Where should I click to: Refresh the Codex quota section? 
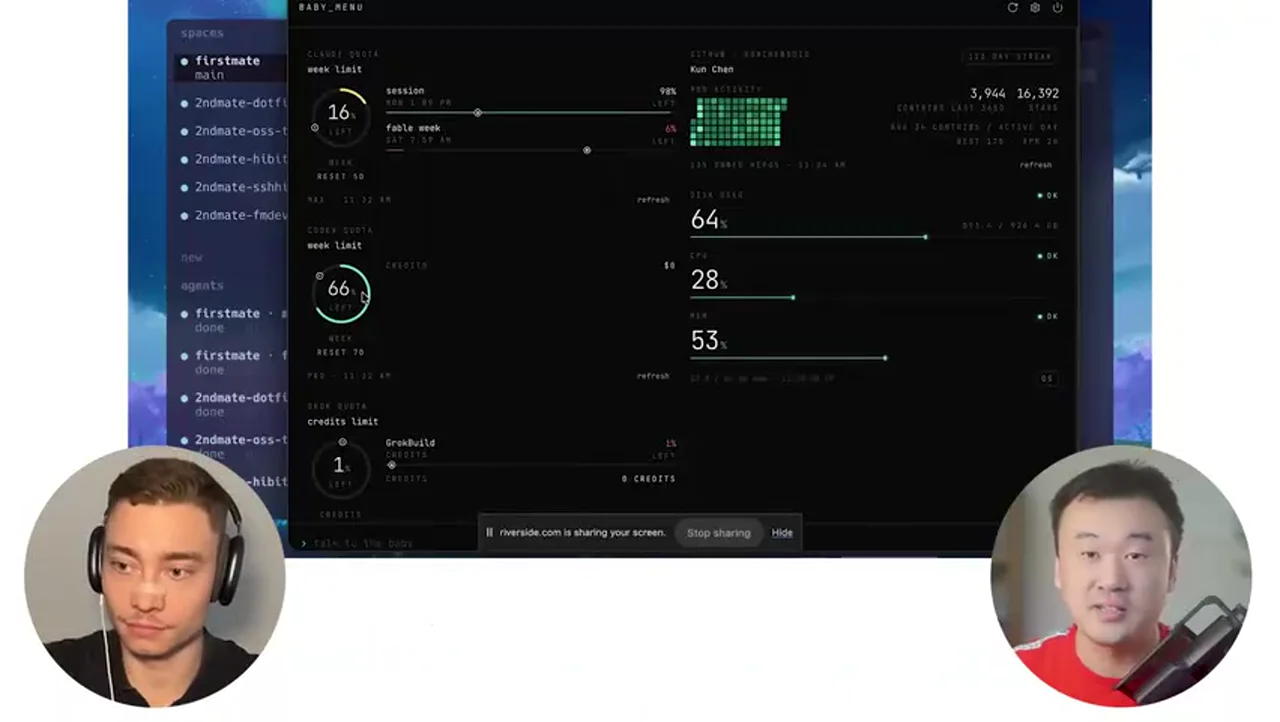653,376
